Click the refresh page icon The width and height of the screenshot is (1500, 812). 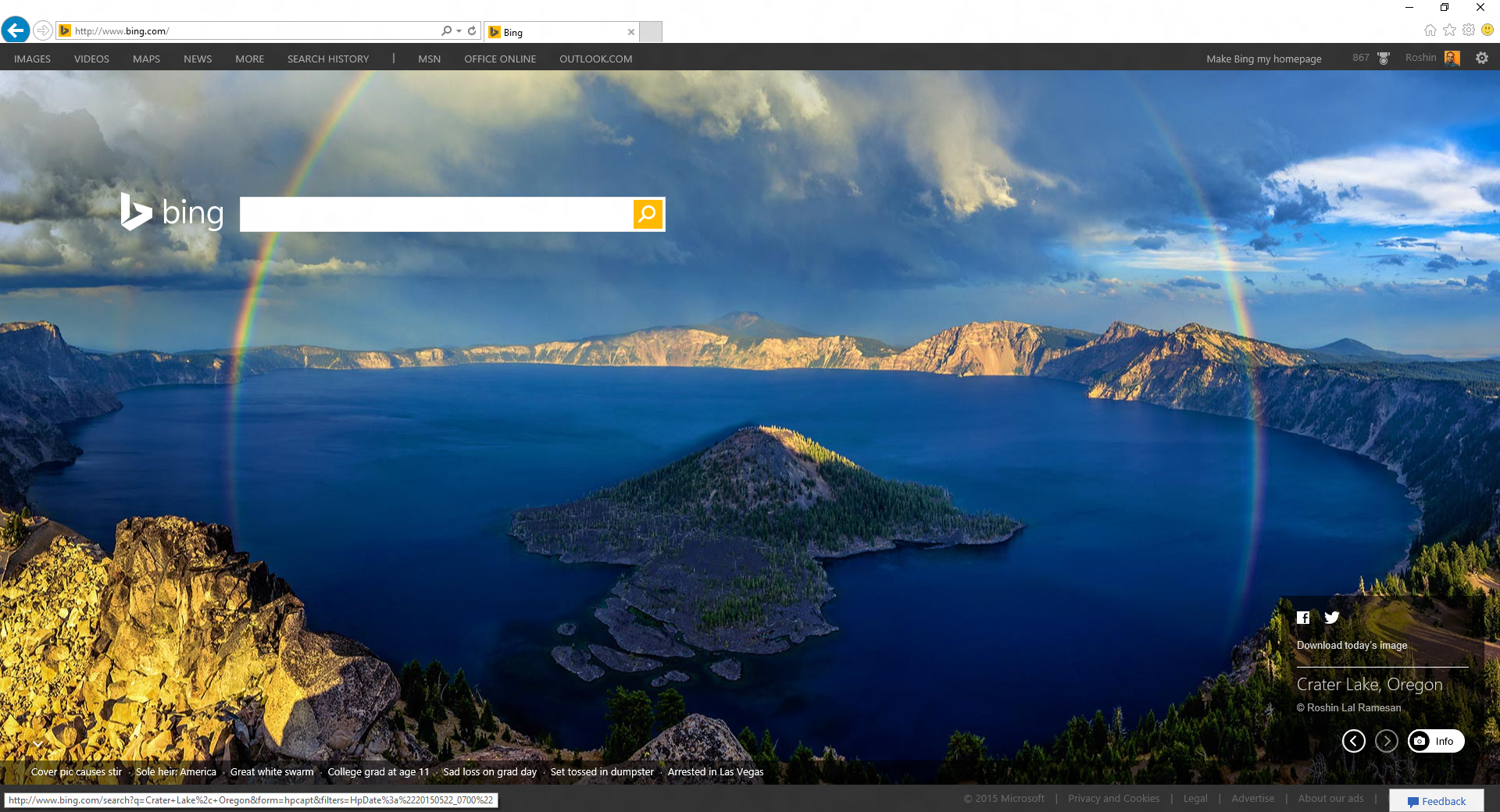(472, 30)
